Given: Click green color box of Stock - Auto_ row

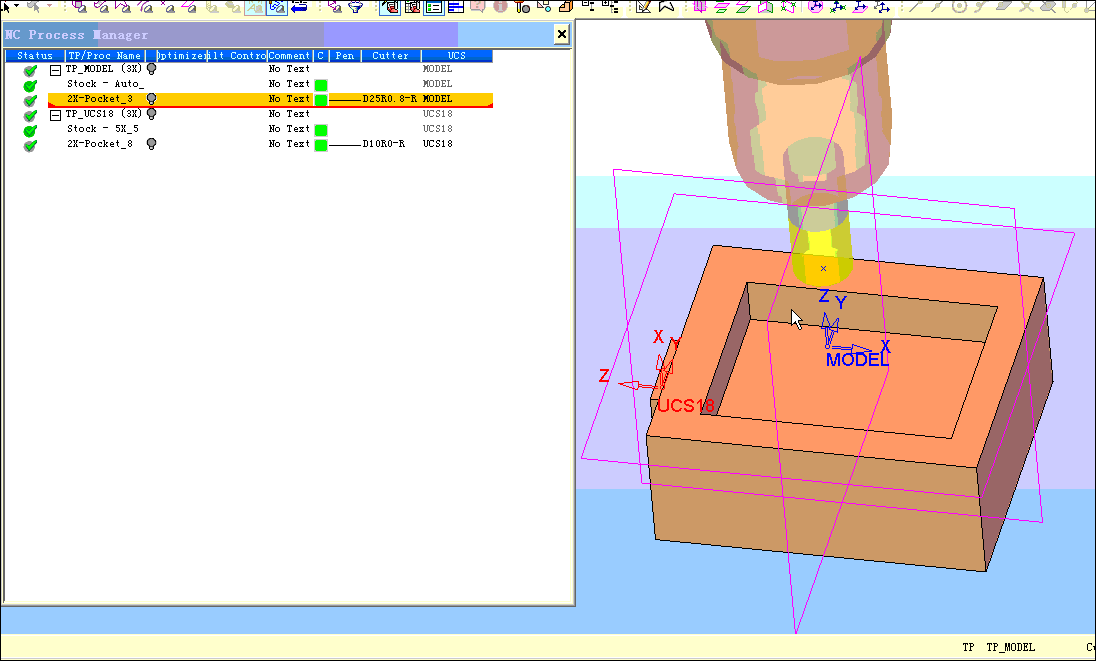Looking at the screenshot, I should coord(321,85).
